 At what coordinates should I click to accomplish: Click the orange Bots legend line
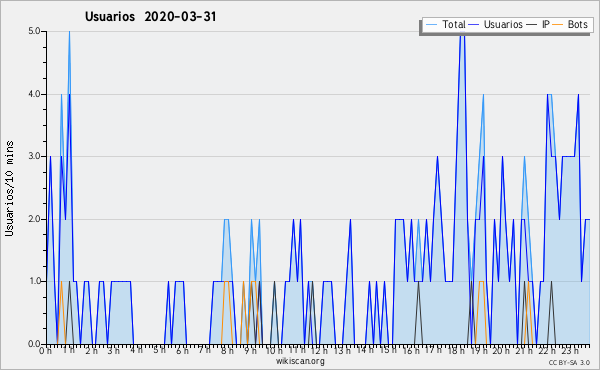(558, 25)
